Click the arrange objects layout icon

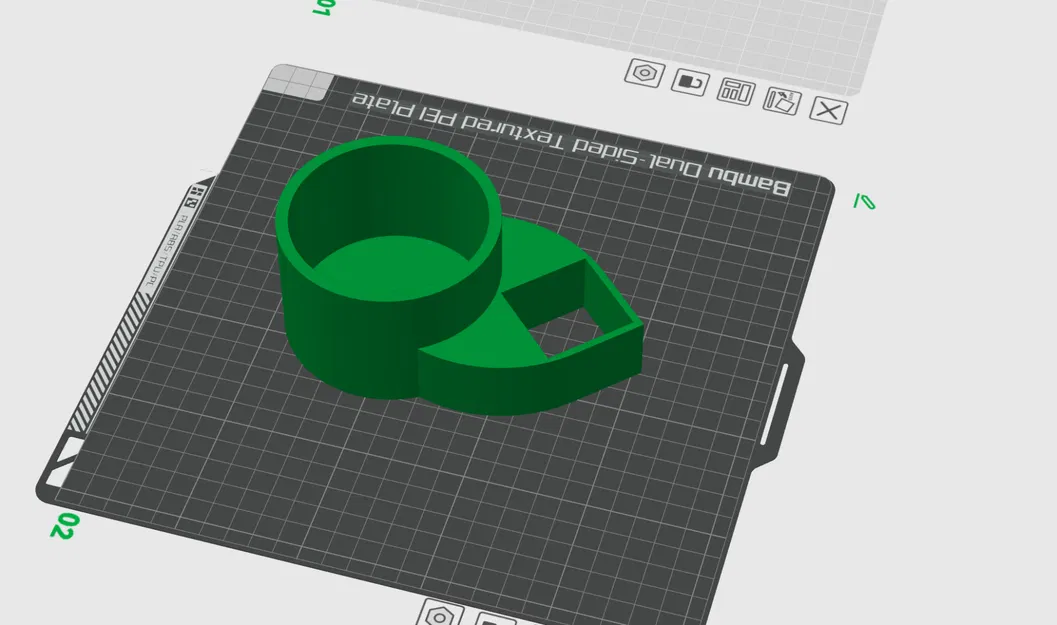[x=736, y=91]
